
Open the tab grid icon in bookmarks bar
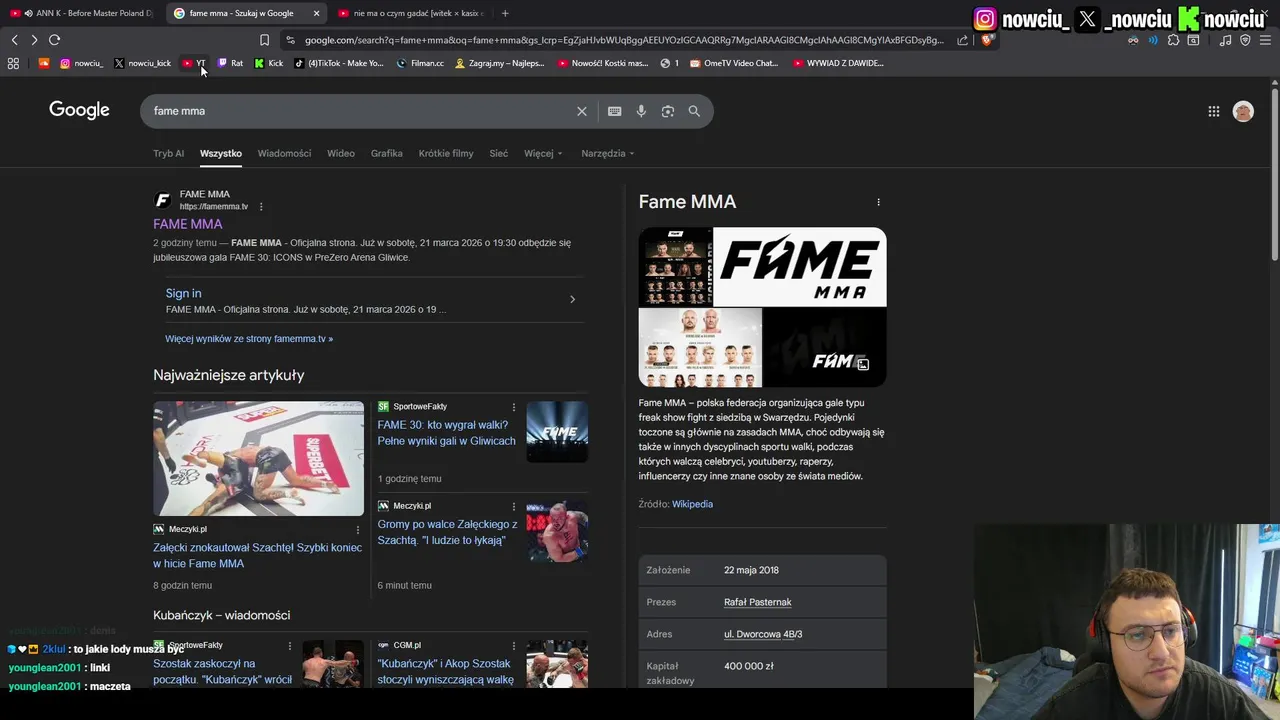(13, 63)
